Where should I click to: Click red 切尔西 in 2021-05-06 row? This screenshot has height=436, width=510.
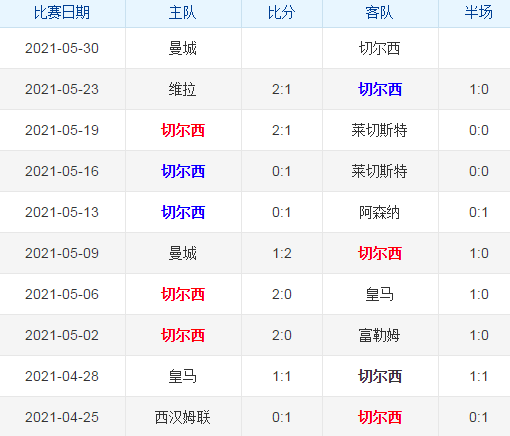183,294
